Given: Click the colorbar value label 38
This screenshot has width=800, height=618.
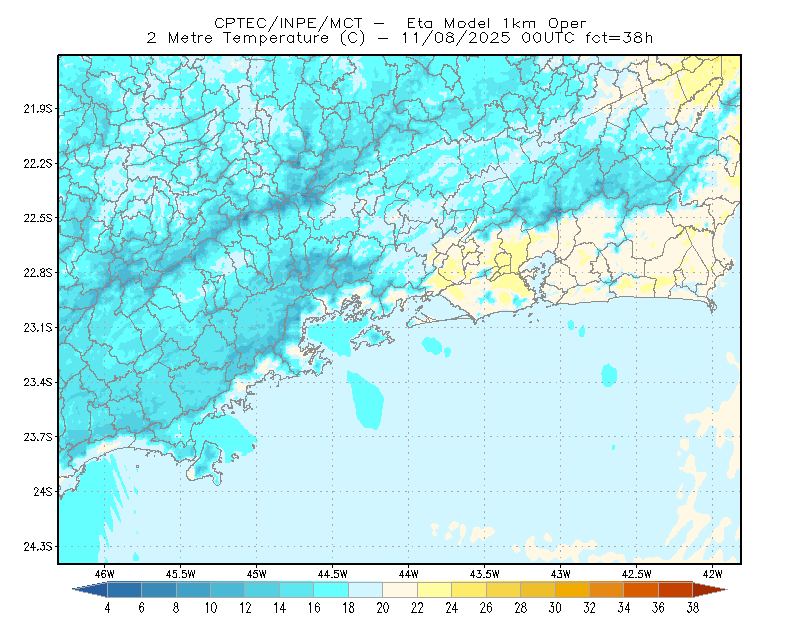Looking at the screenshot, I should [692, 608].
